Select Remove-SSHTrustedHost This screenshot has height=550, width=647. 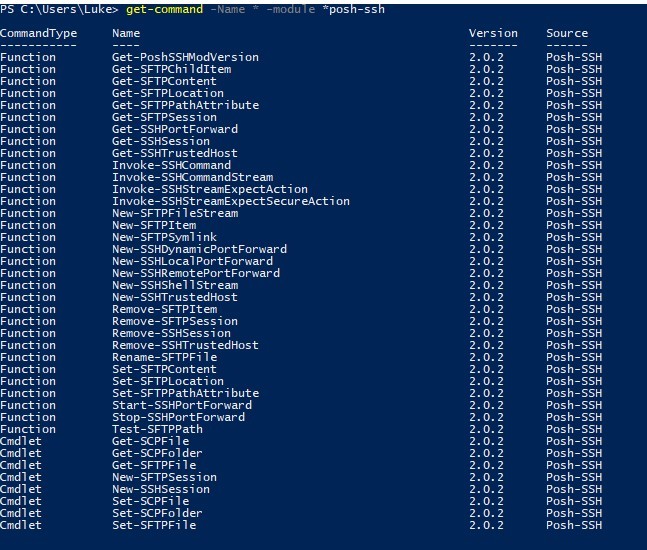click(x=185, y=345)
